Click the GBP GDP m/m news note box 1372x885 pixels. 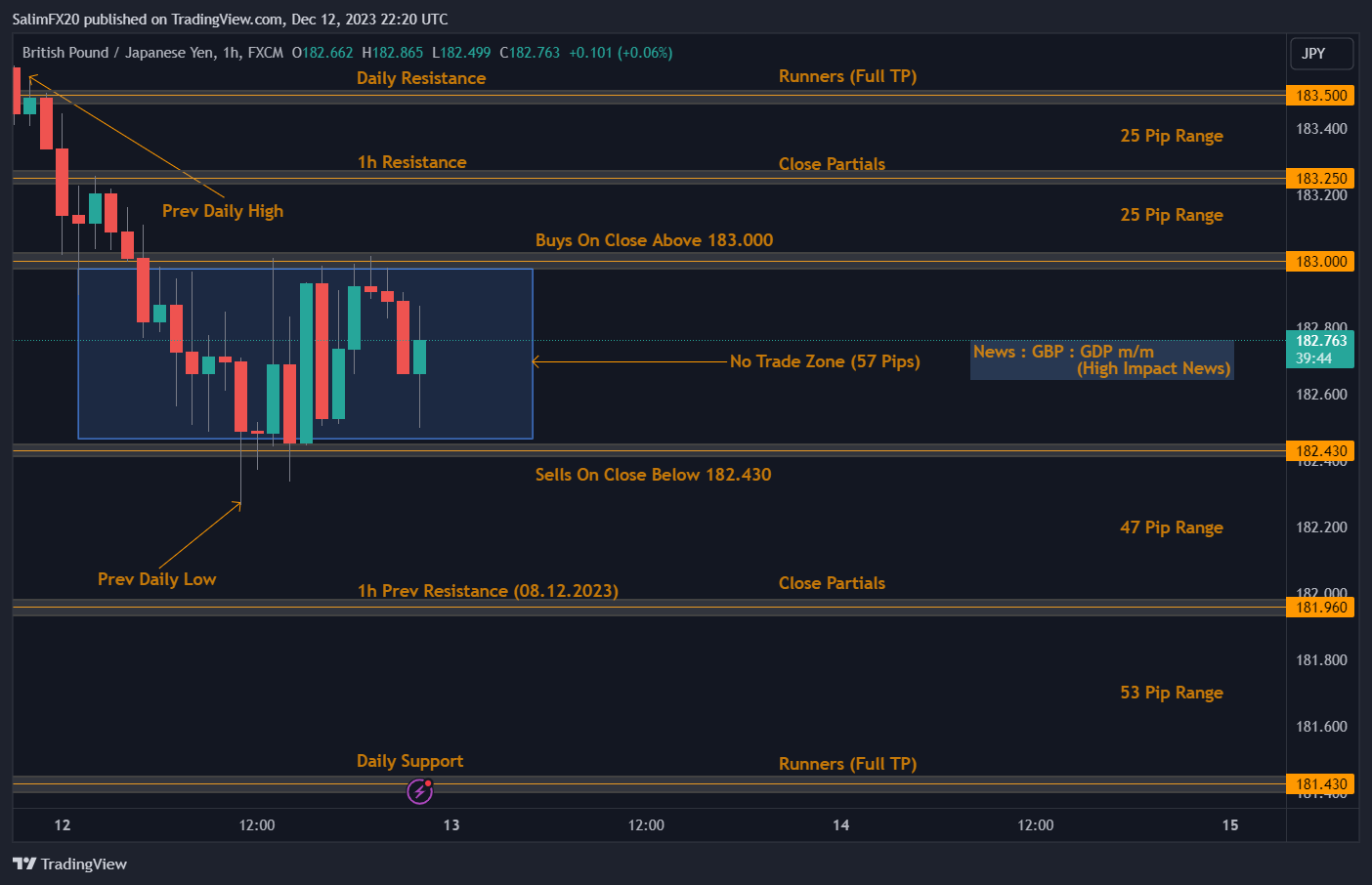1101,359
